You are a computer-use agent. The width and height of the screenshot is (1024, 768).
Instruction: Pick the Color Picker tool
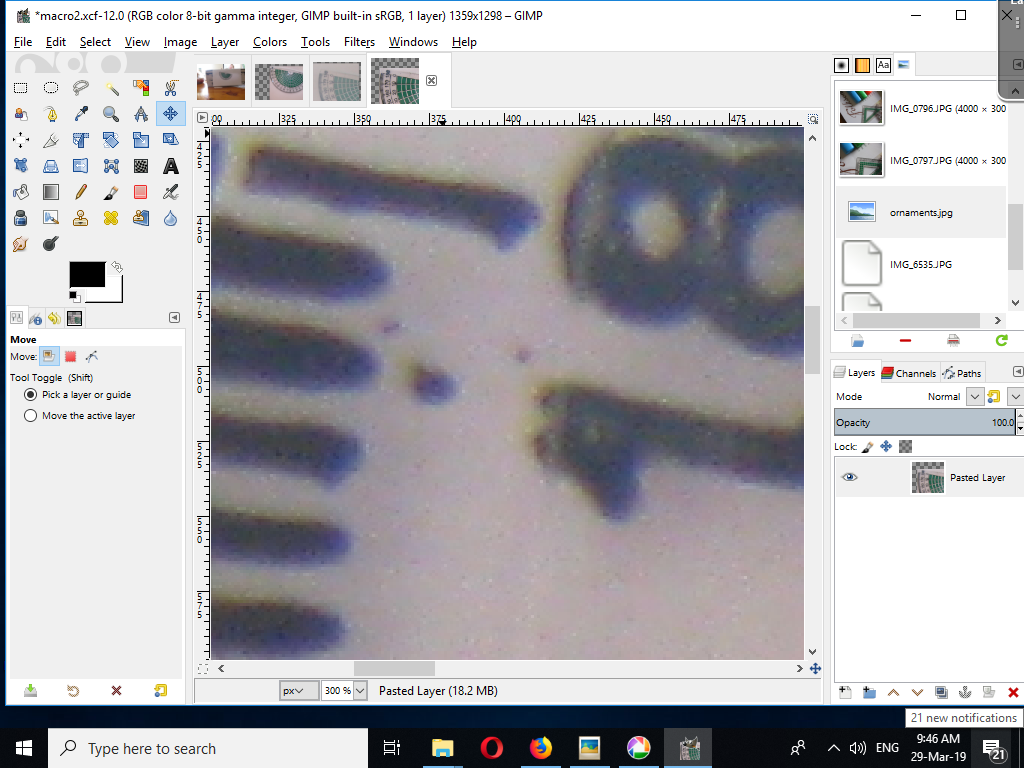(81, 113)
